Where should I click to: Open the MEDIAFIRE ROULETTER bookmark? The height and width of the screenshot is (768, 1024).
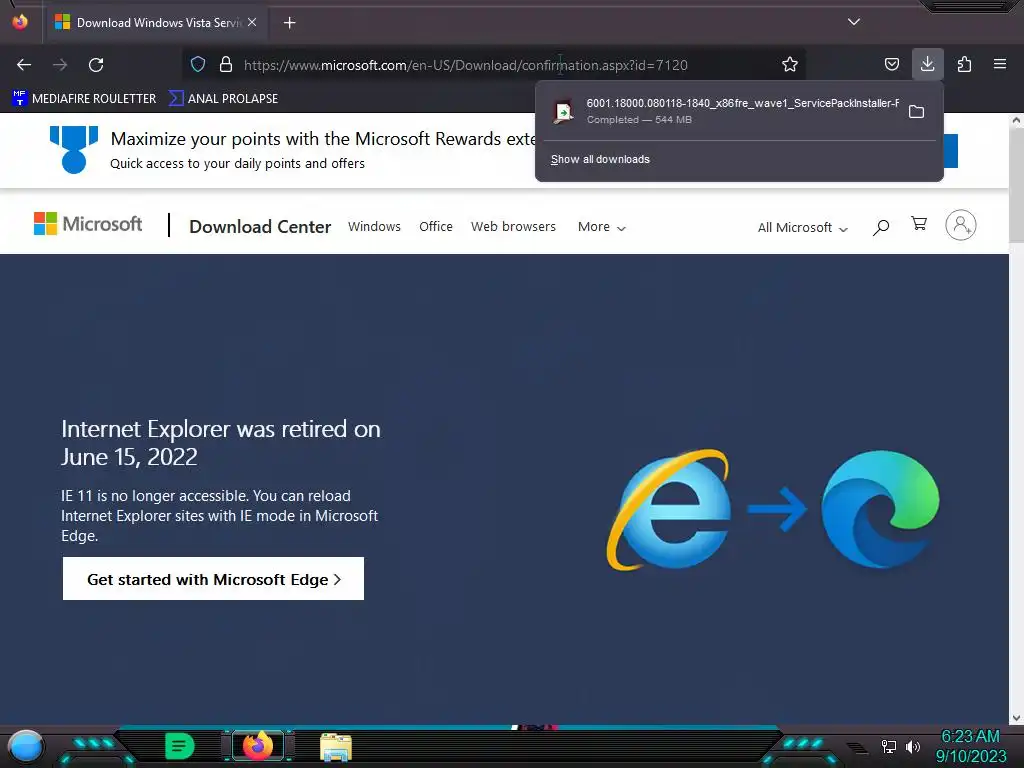tap(84, 99)
